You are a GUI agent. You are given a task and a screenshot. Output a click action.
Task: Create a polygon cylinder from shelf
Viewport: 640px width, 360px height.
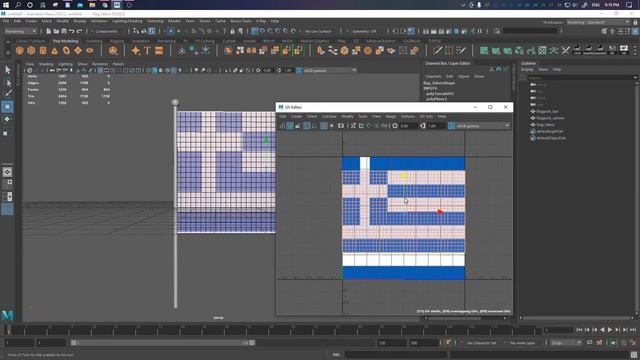coord(43,51)
